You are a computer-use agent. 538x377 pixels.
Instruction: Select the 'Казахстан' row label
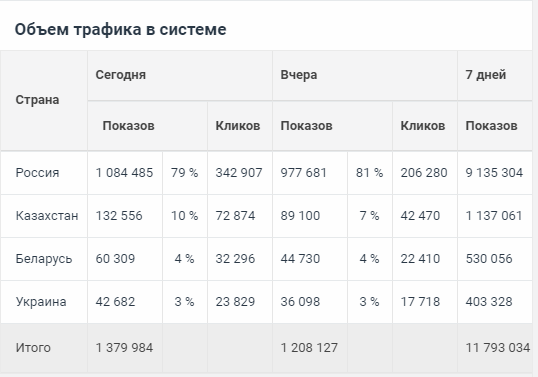coord(47,216)
